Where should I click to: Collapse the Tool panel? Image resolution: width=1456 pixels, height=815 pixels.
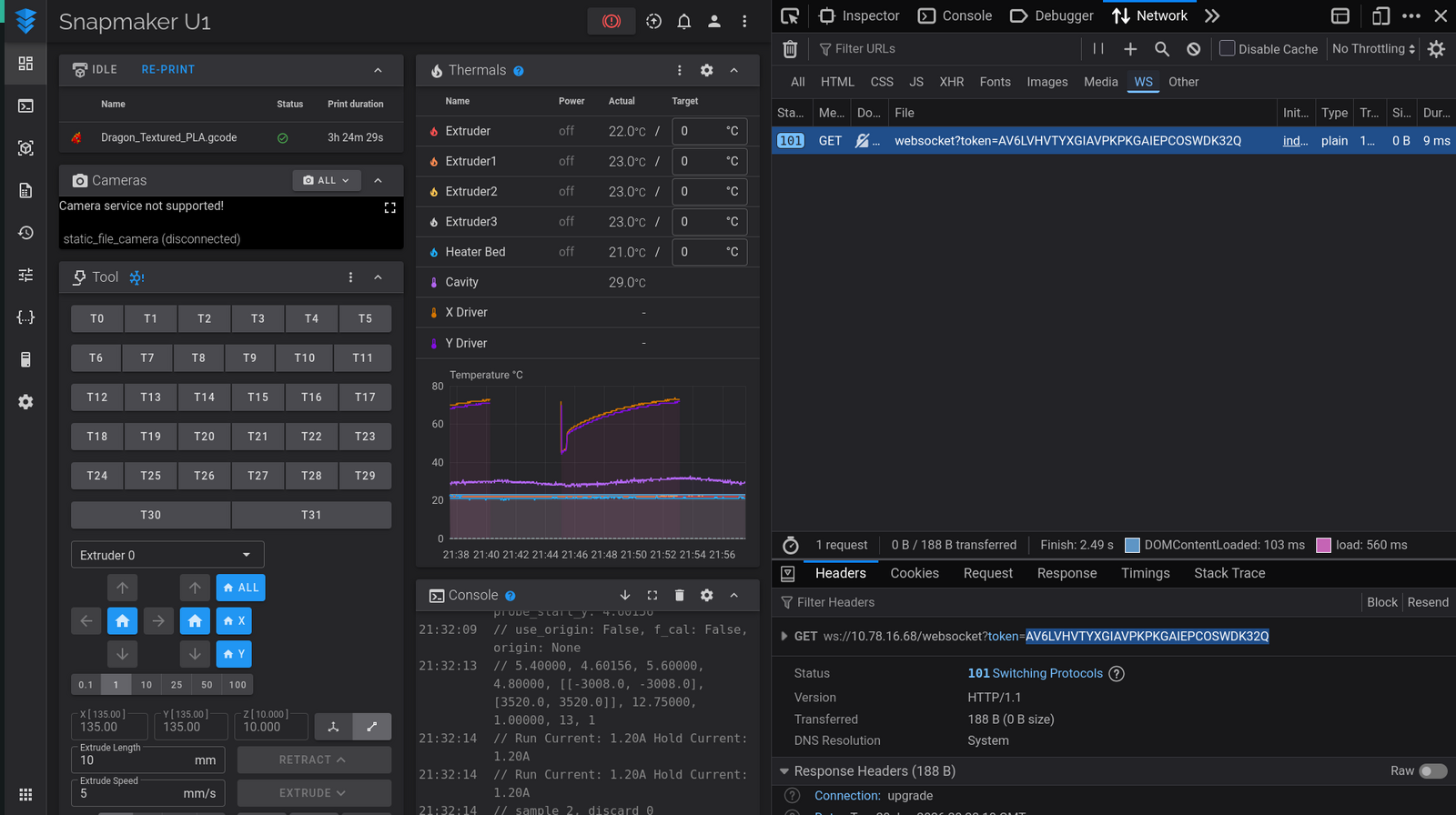click(x=378, y=277)
